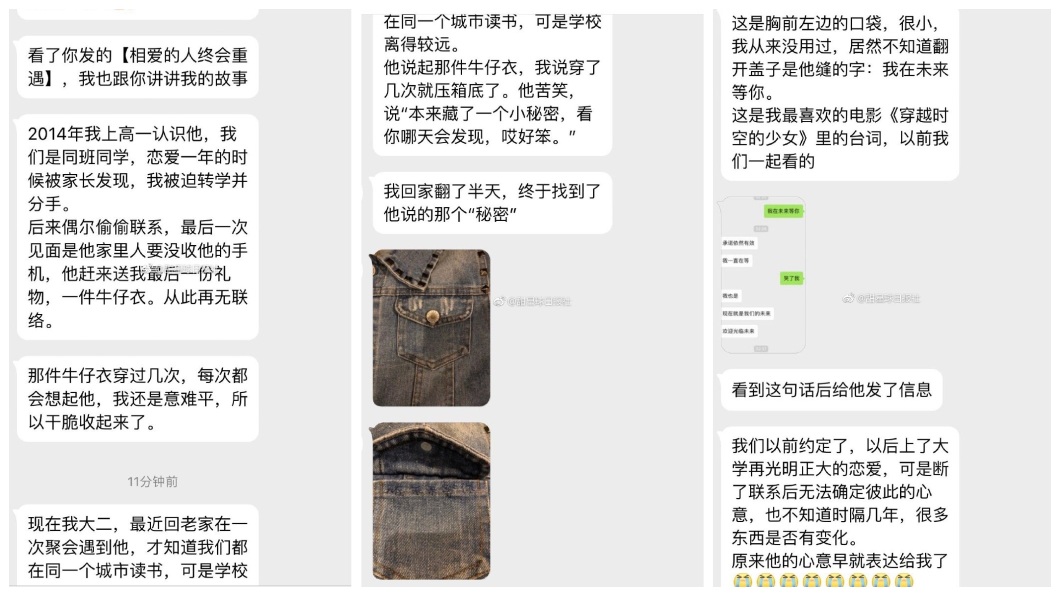Select the message starting with "这是胸前左边的口袋"
The width and height of the screenshot is (1060, 596).
point(840,93)
